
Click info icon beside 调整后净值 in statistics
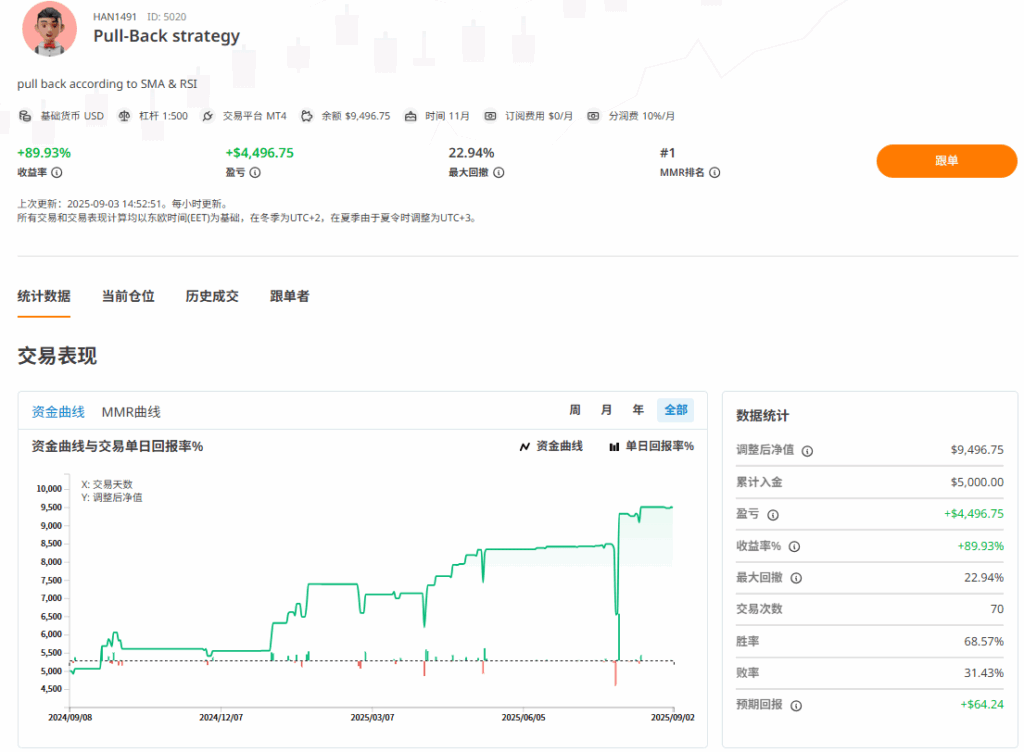tap(807, 451)
